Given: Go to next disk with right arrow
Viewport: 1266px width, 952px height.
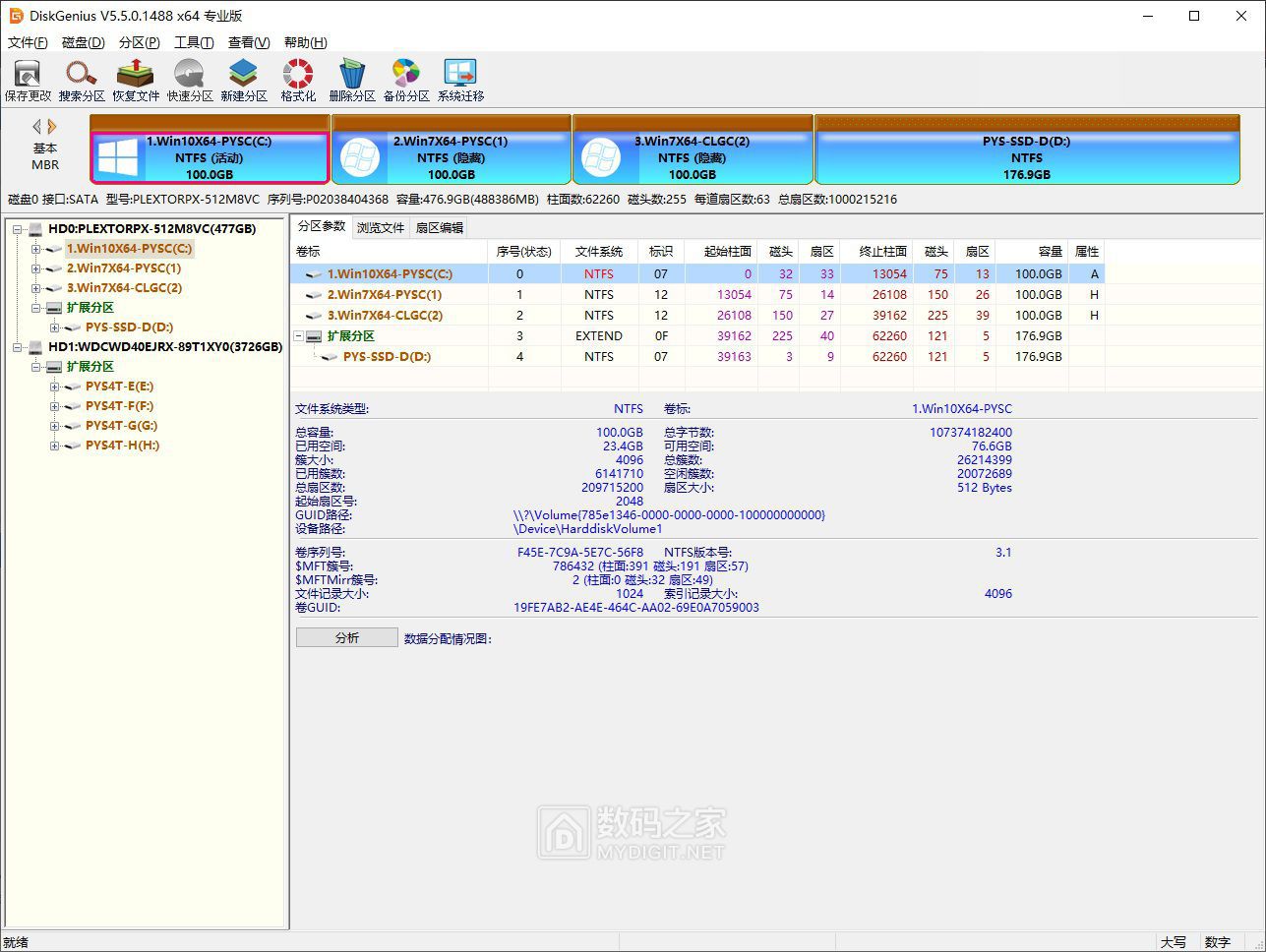Looking at the screenshot, I should coord(52,127).
